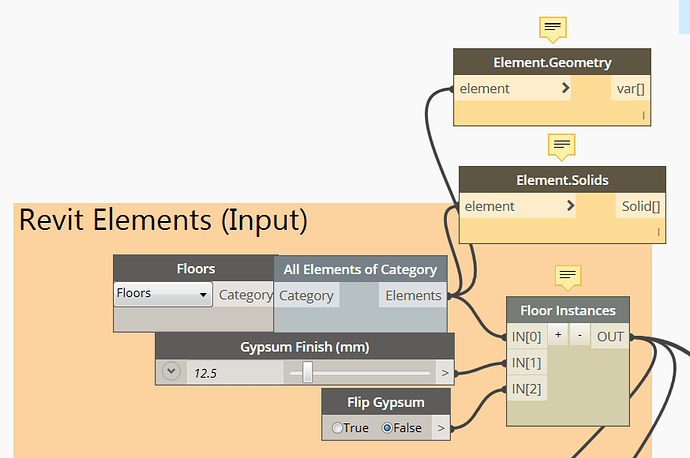The image size is (690, 458).
Task: Select the Element.Solids node title
Action: click(562, 180)
